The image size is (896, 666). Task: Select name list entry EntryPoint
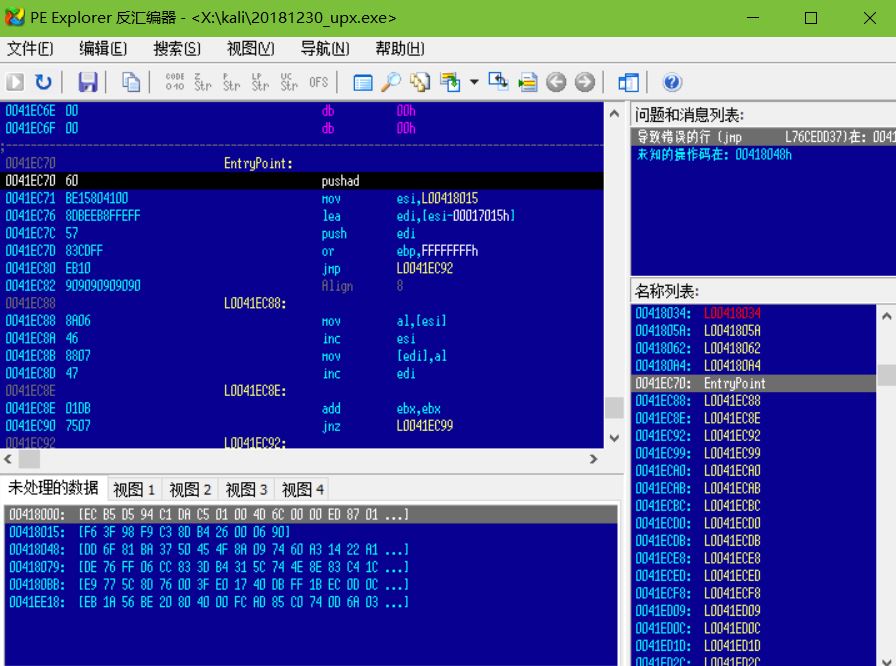click(754, 383)
